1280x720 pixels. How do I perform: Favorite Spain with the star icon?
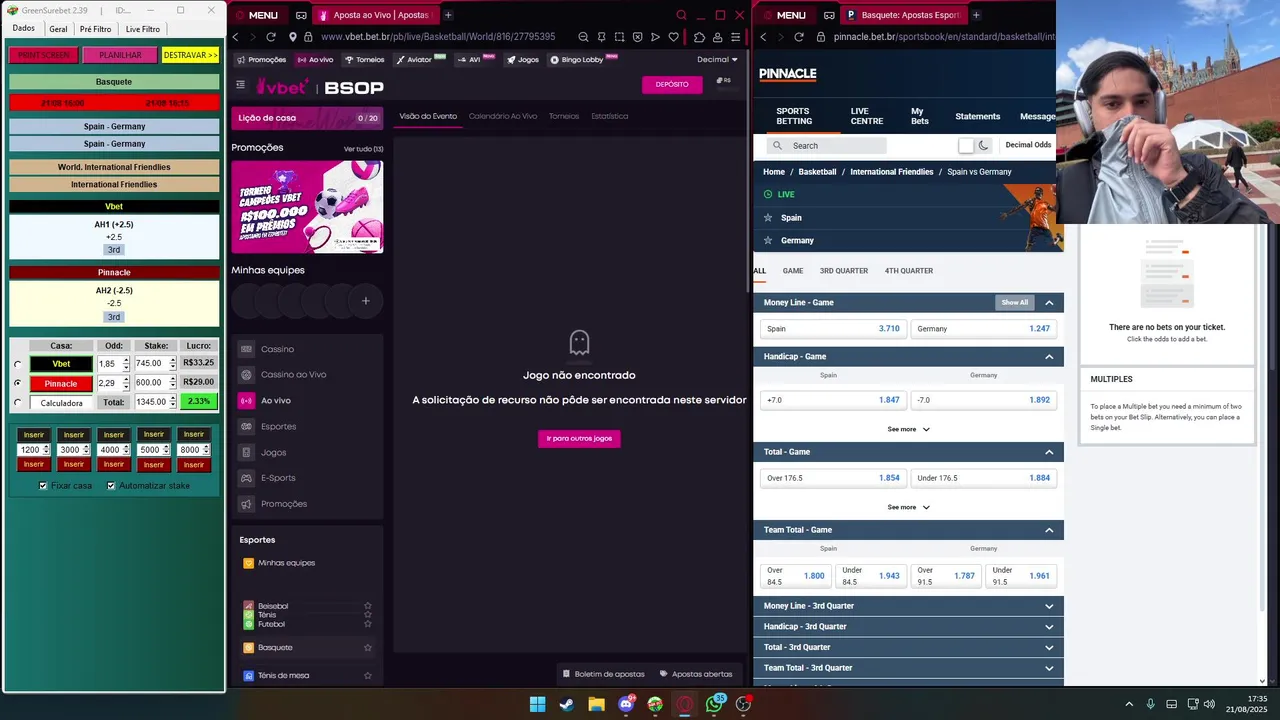coord(768,217)
